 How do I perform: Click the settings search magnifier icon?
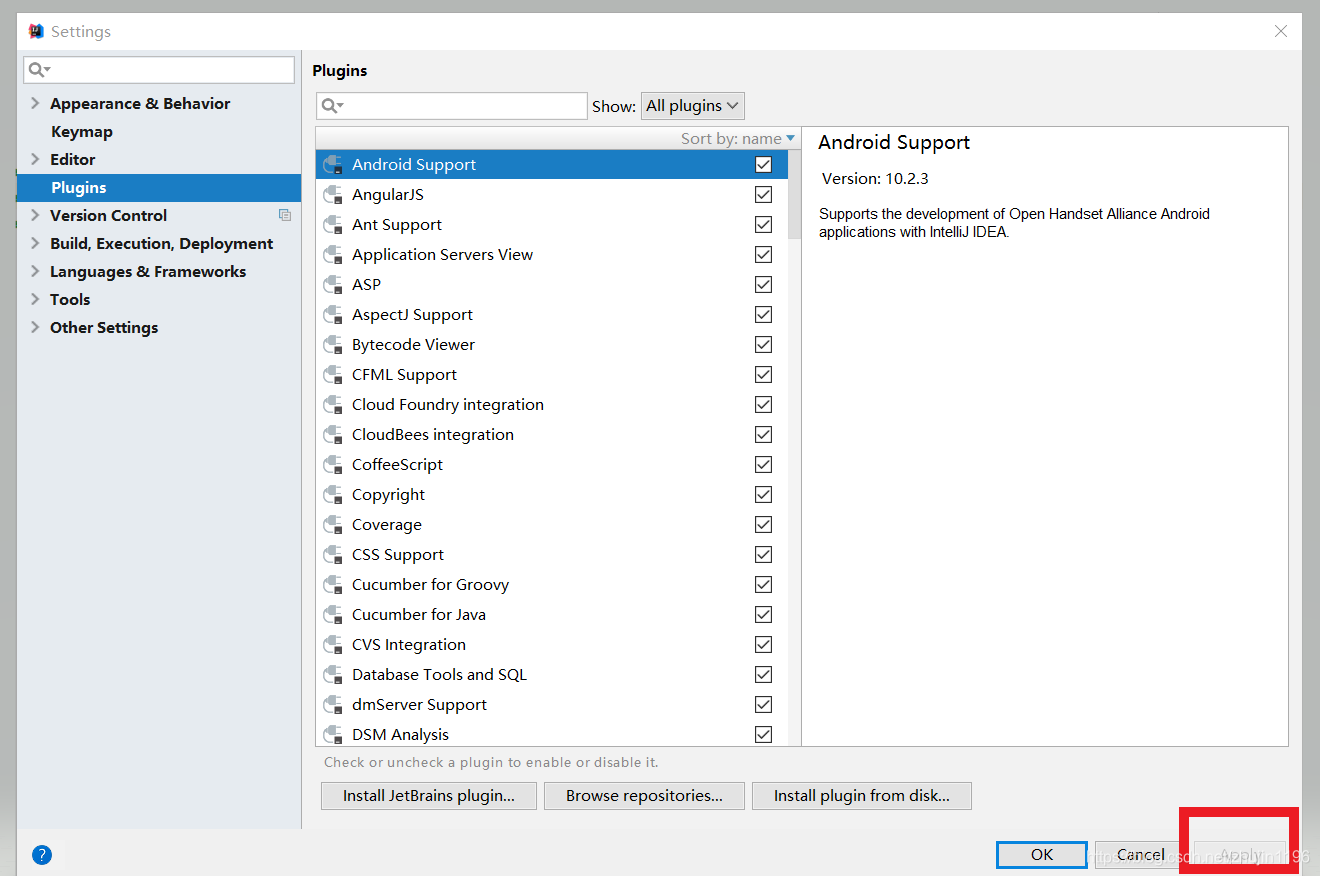pos(38,70)
